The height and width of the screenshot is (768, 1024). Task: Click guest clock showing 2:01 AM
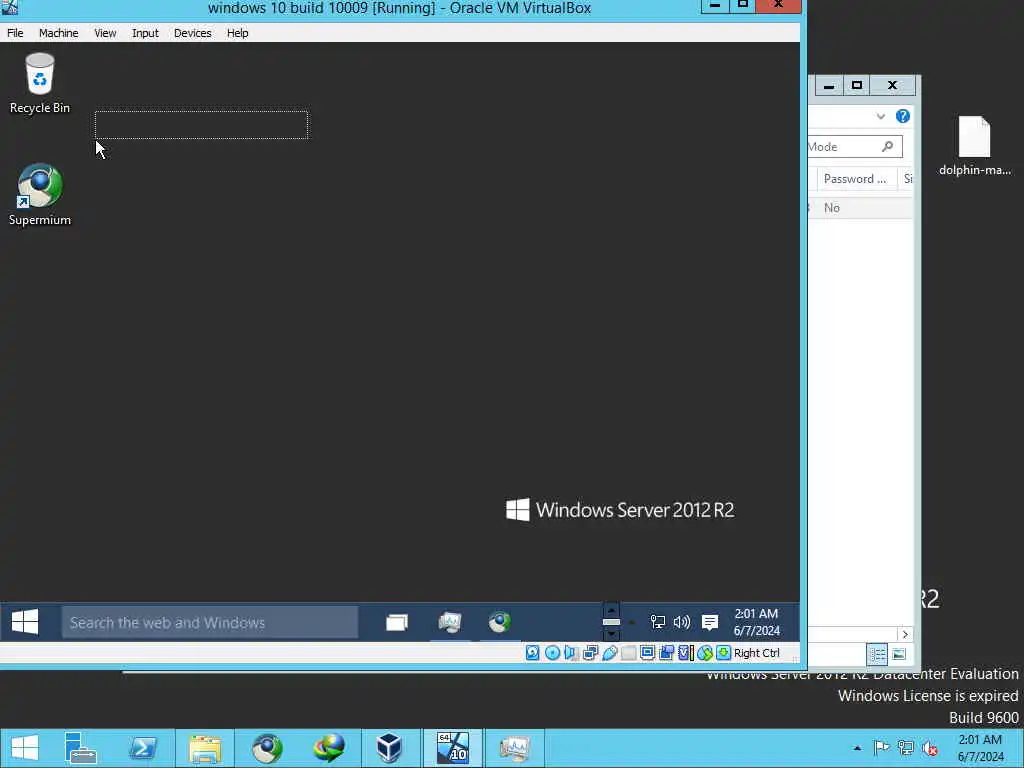coord(756,622)
